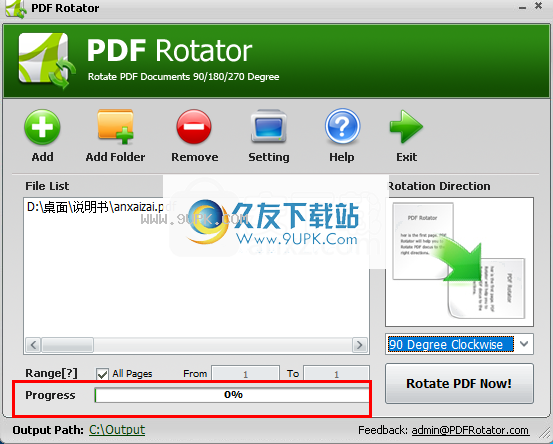Click the Progress bar showing 0%
Image resolution: width=553 pixels, height=444 pixels.
(x=232, y=395)
